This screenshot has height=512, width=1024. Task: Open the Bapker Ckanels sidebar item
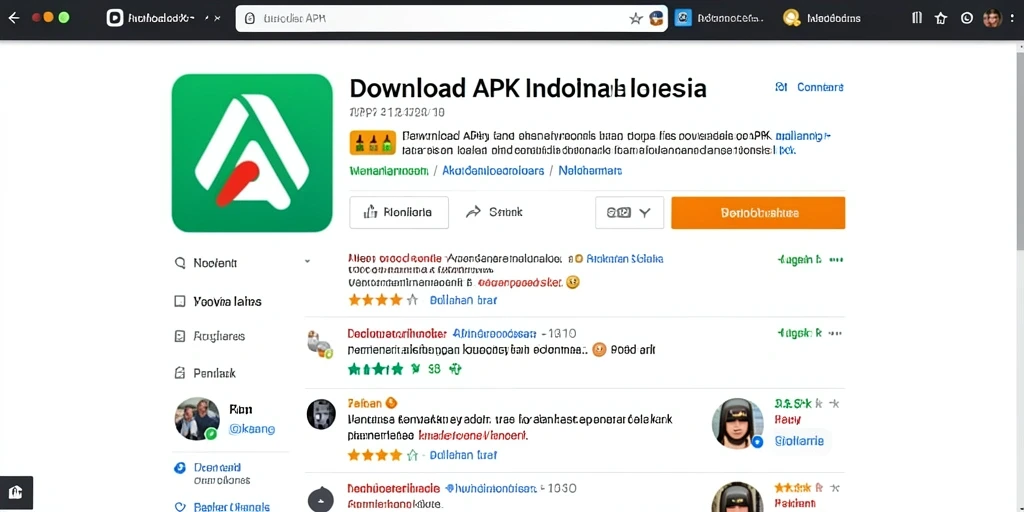coord(223,507)
